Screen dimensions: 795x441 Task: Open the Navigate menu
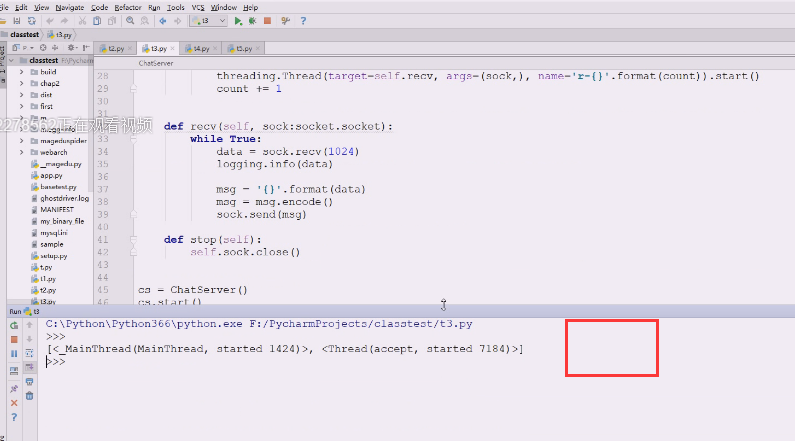(x=70, y=8)
